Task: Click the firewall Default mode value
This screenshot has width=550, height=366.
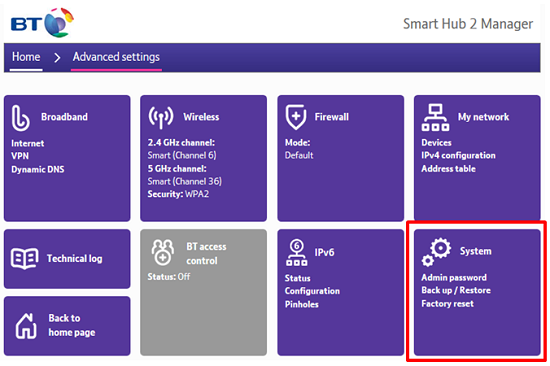Action: point(299,155)
